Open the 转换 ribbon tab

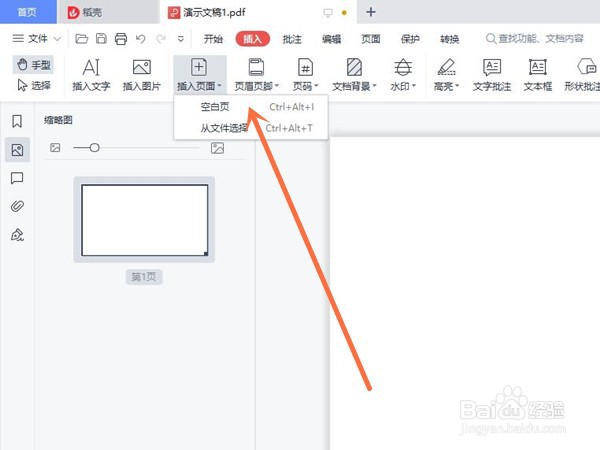[x=450, y=39]
